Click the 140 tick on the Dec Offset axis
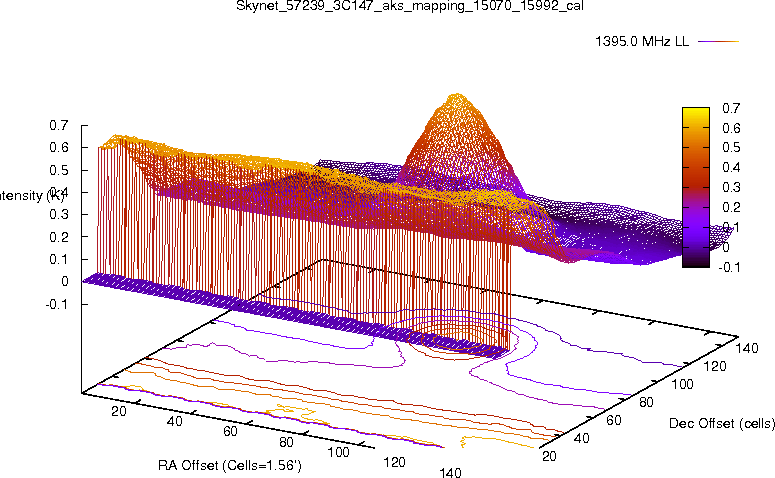 click(747, 348)
